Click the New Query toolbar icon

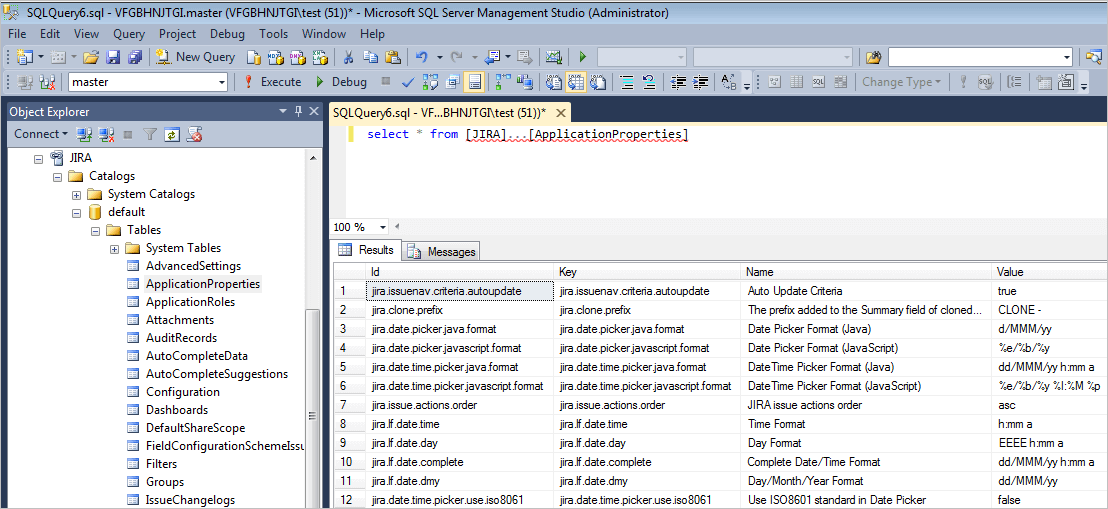click(x=196, y=57)
